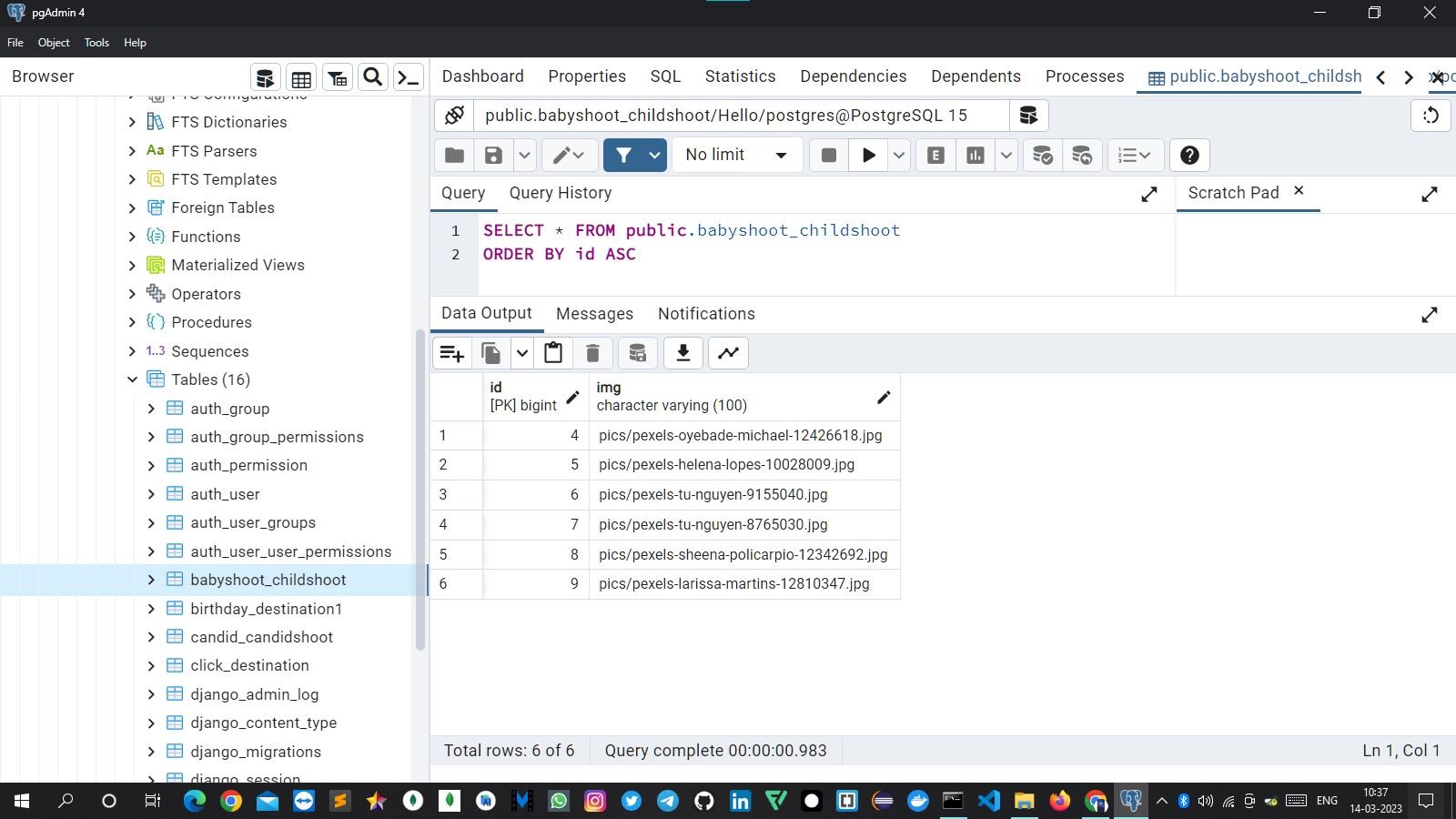1456x819 pixels.
Task: Roll back the transaction icon
Action: pyautogui.click(x=1082, y=155)
